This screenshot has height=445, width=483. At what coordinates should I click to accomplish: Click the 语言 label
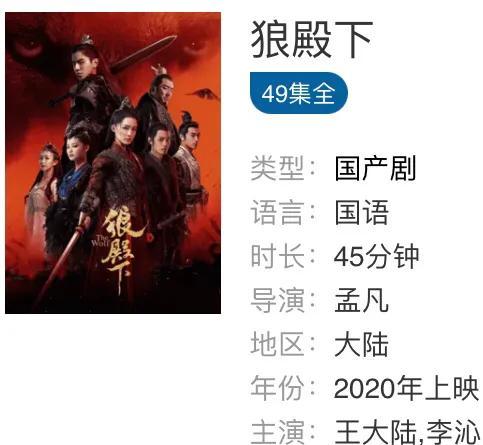coord(277,212)
